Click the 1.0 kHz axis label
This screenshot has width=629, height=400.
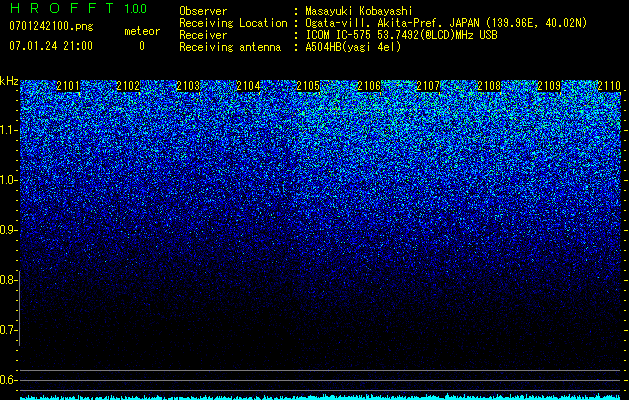click(8, 180)
